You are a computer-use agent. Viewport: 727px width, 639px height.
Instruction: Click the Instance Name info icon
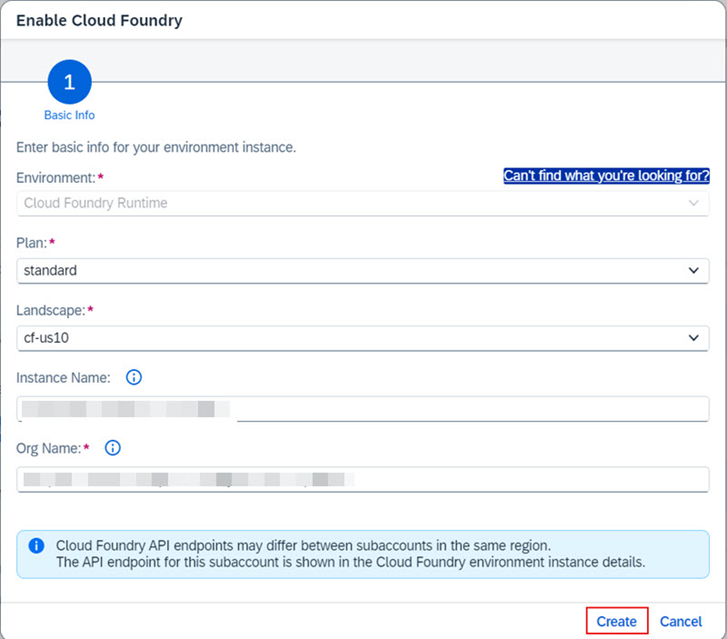(134, 377)
